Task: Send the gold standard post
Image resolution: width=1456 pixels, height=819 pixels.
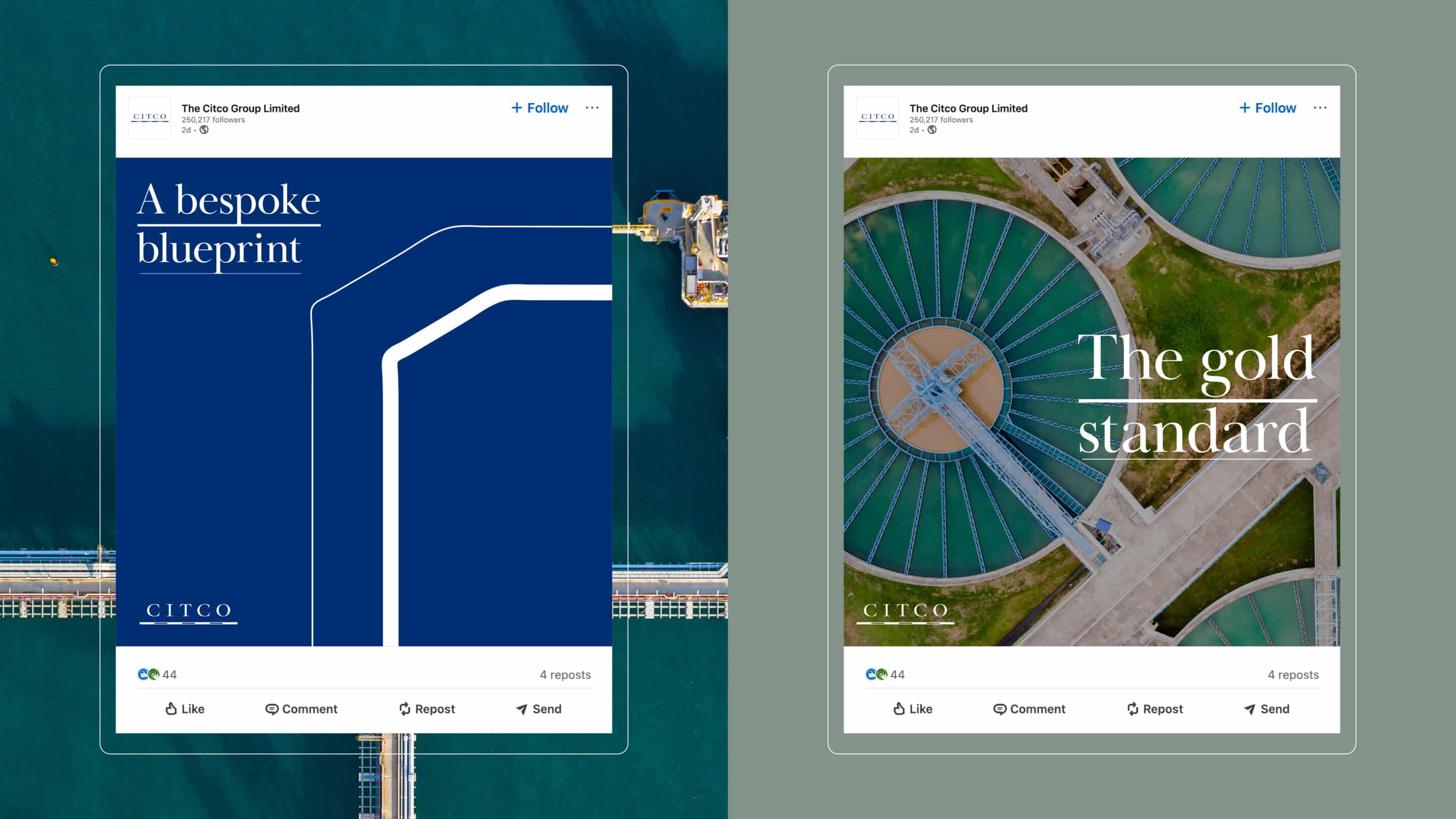Action: click(x=1266, y=709)
